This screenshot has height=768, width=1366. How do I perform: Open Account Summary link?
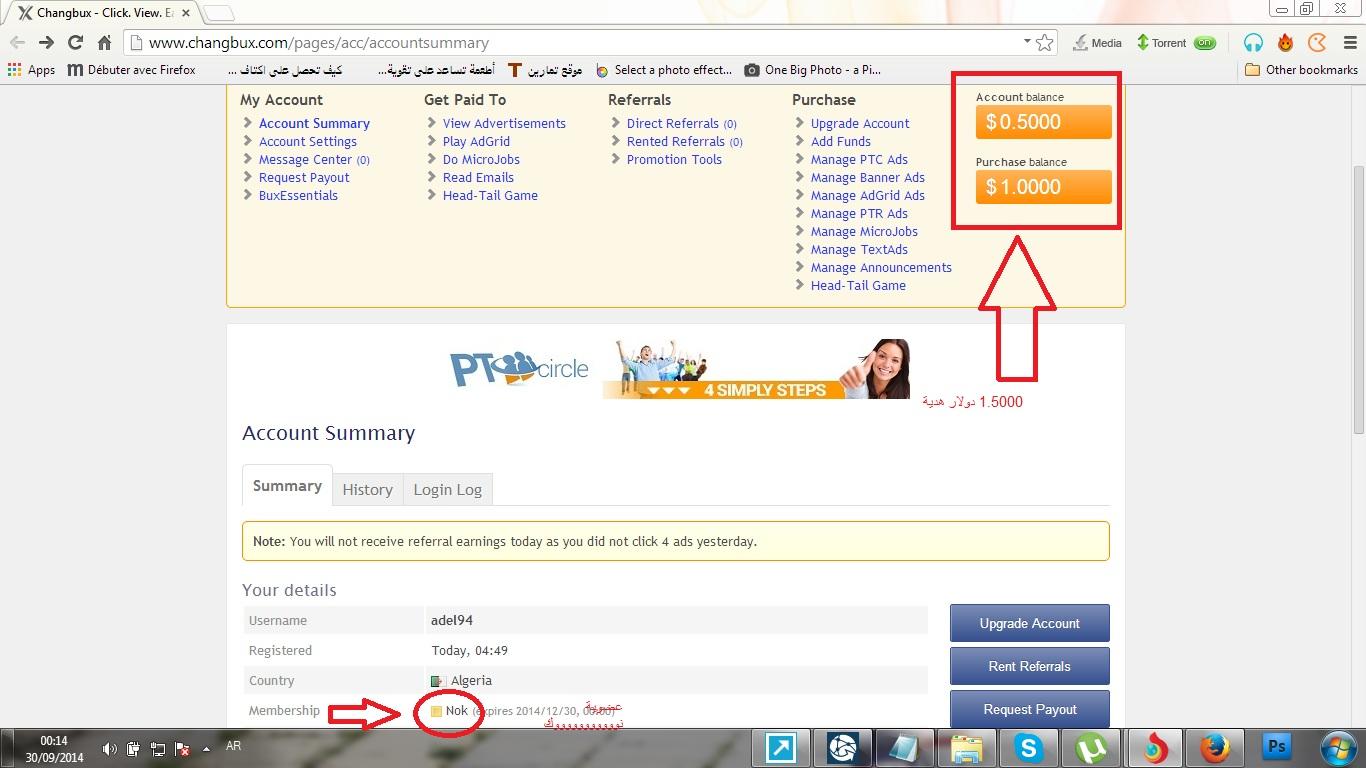pyautogui.click(x=314, y=123)
